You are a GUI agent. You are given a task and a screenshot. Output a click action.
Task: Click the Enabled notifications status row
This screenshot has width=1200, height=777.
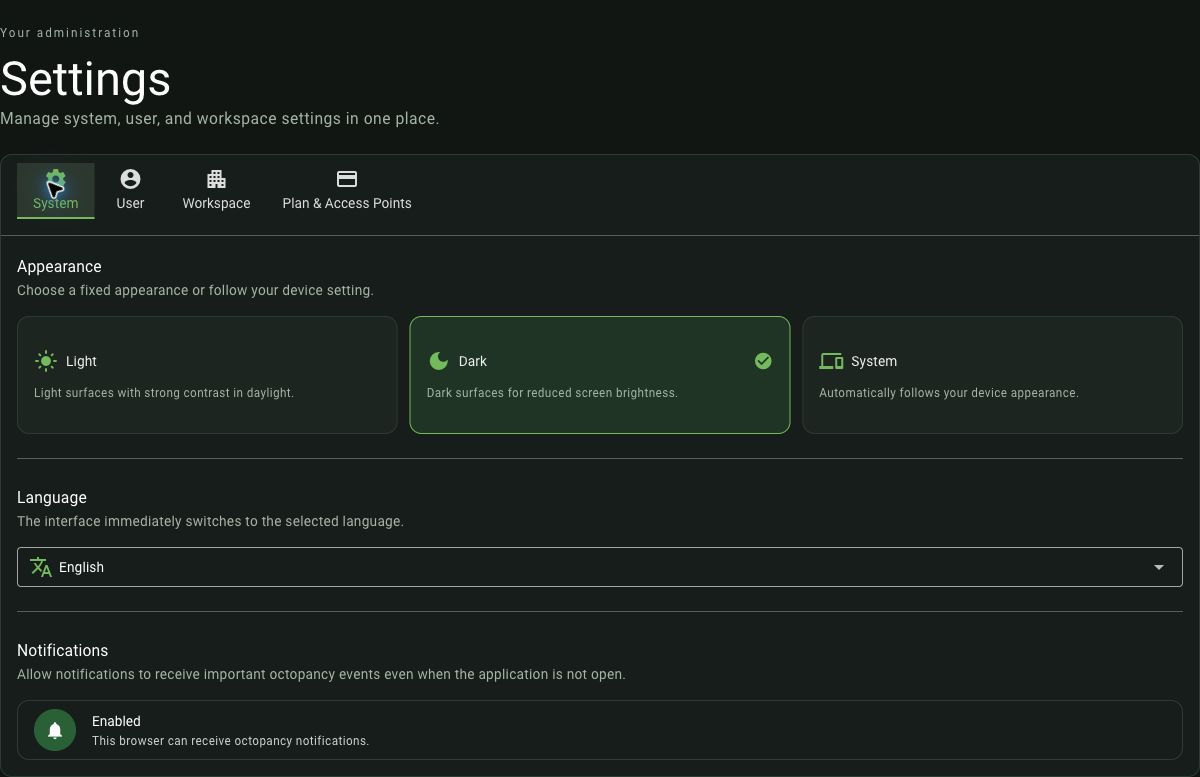(600, 730)
